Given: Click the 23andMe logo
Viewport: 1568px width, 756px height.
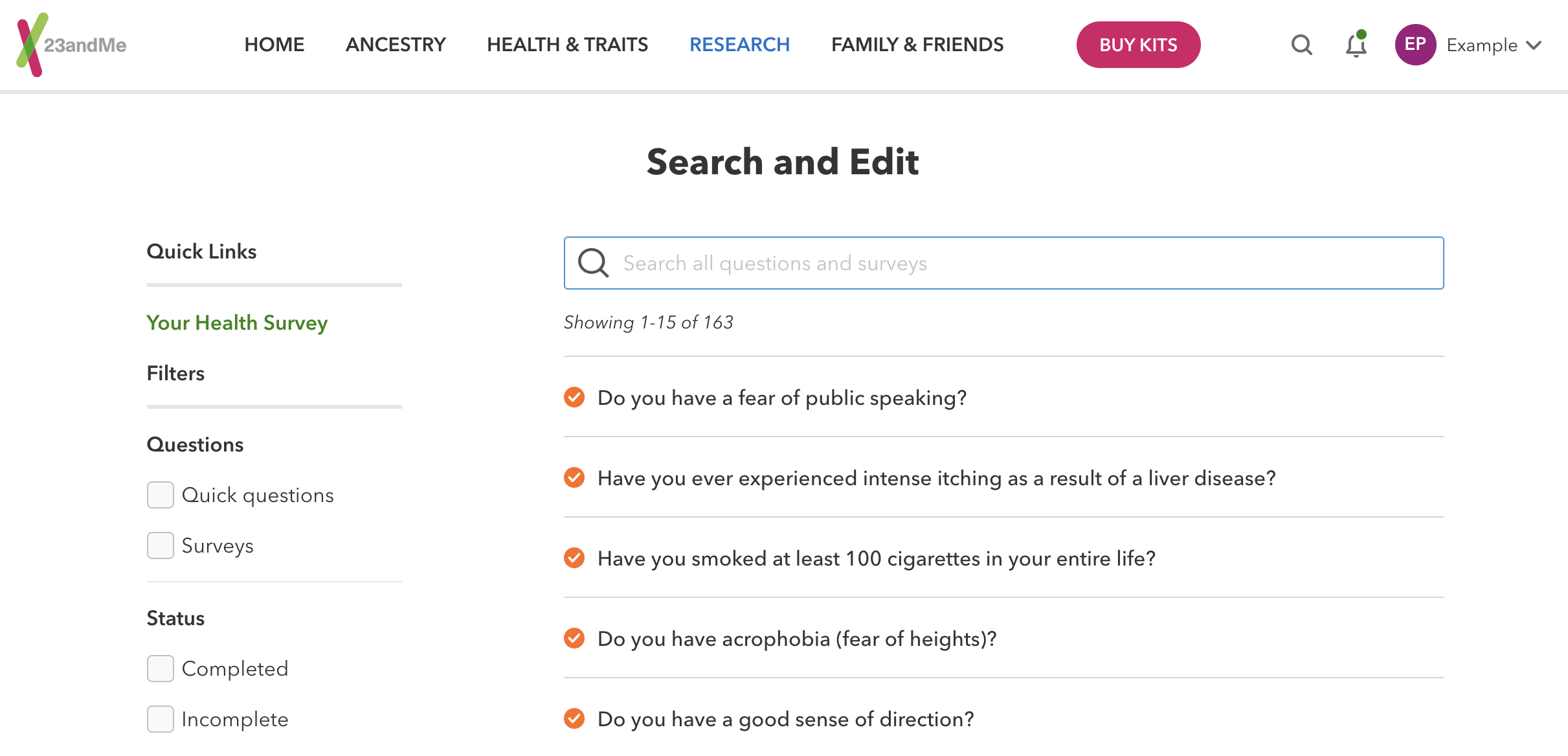Looking at the screenshot, I should pyautogui.click(x=71, y=45).
